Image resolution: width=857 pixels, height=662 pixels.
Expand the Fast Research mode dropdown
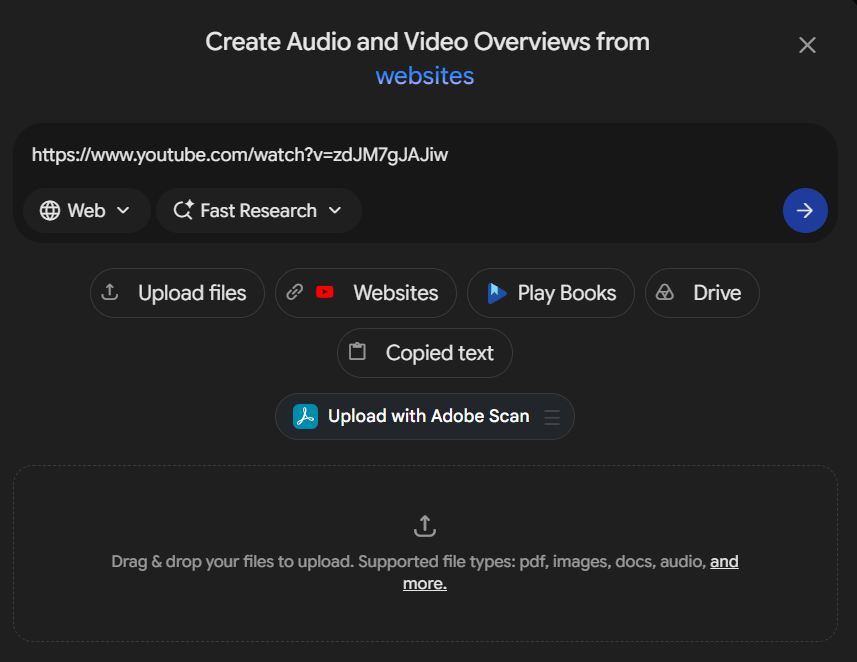tap(259, 210)
